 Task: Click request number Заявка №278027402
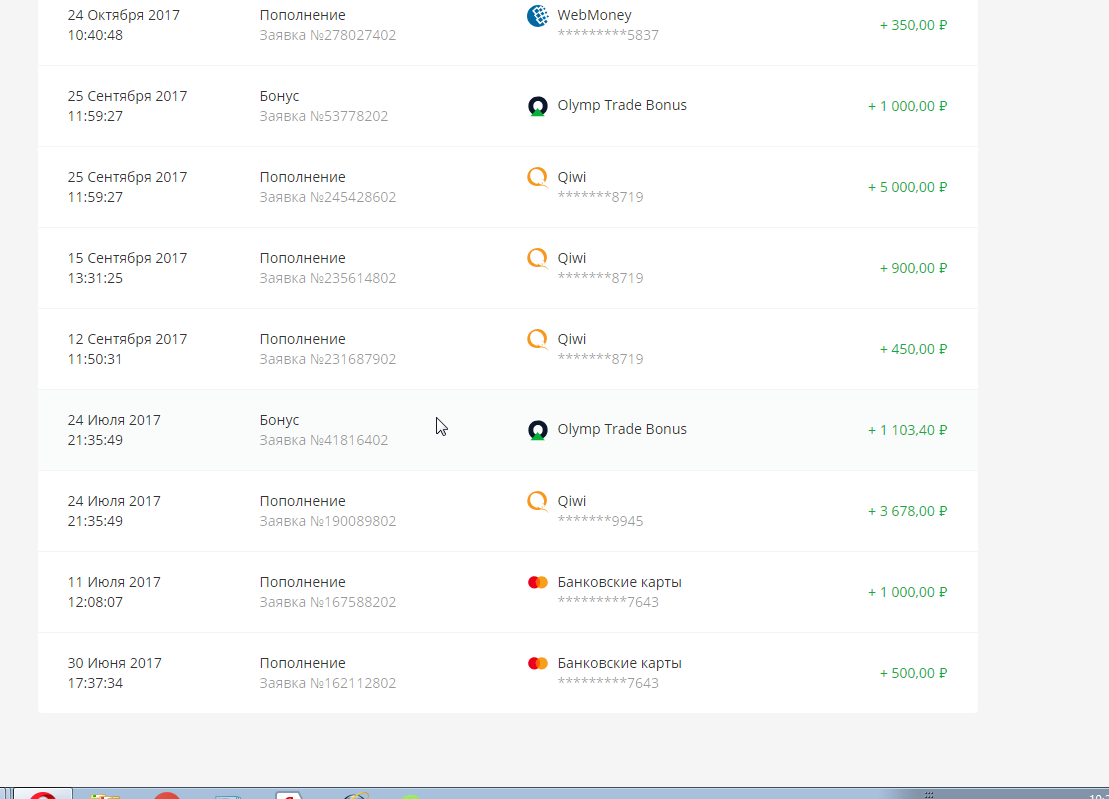[327, 35]
